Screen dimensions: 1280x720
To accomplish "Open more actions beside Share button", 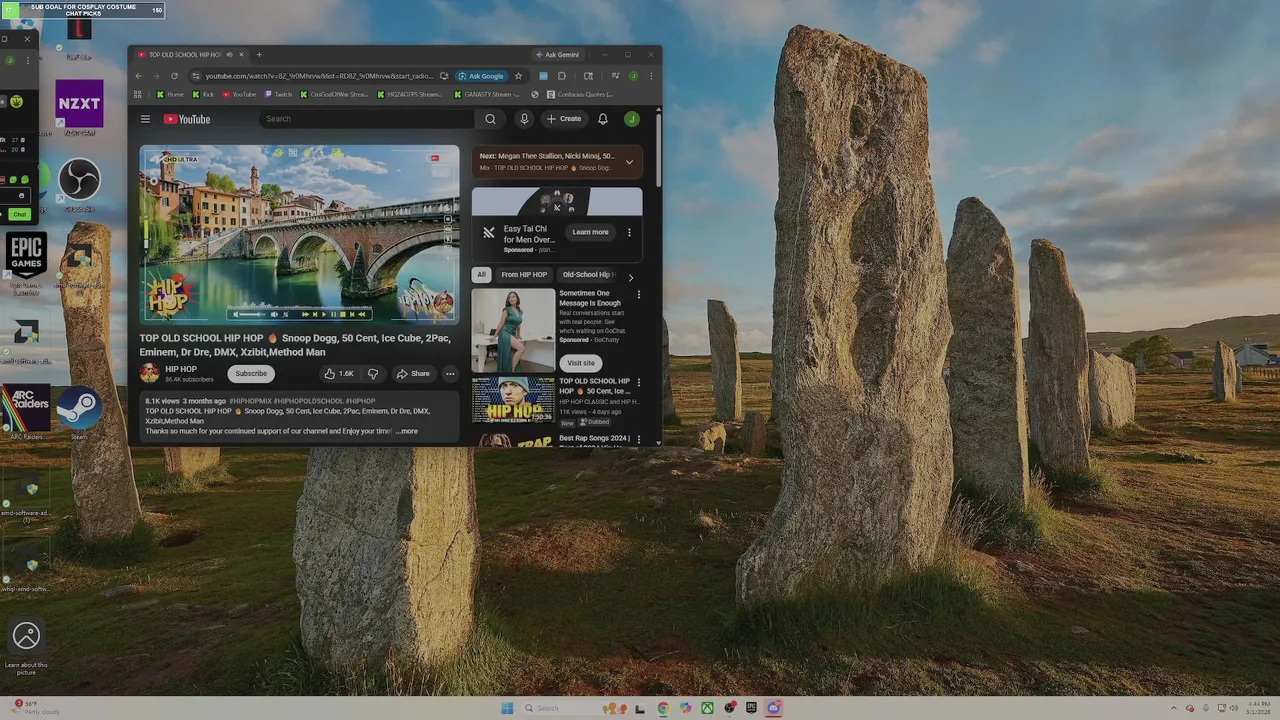I will pos(450,374).
